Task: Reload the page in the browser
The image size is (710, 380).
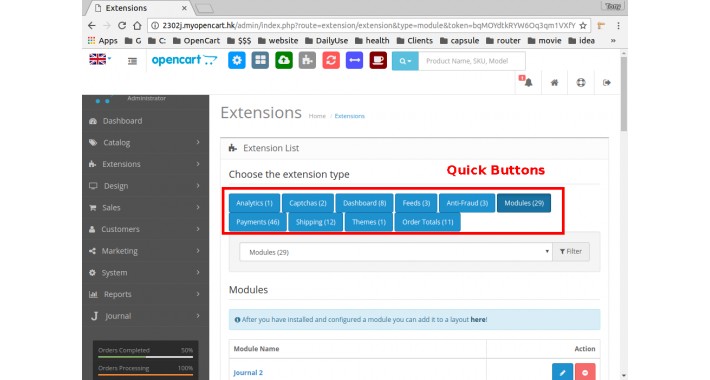Action: (x=122, y=25)
